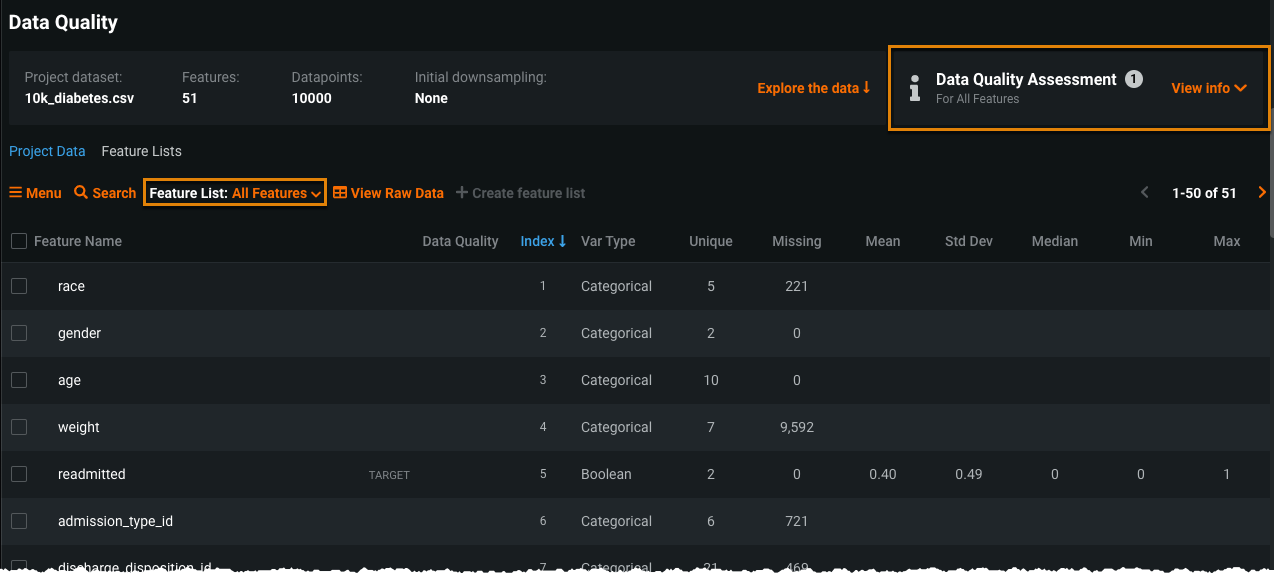Image resolution: width=1274 pixels, height=573 pixels.
Task: Sort by the Missing column header
Action: [796, 241]
